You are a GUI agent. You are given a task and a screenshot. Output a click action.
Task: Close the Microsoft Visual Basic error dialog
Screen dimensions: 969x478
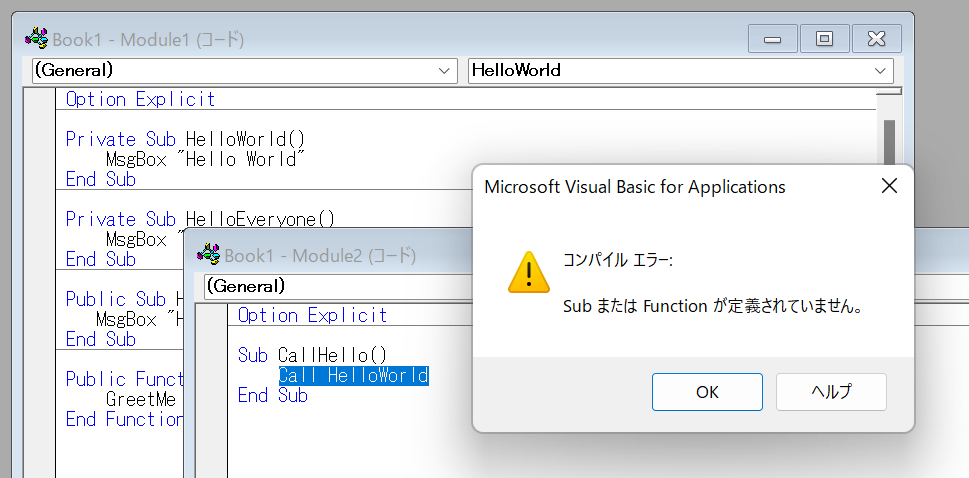click(889, 186)
